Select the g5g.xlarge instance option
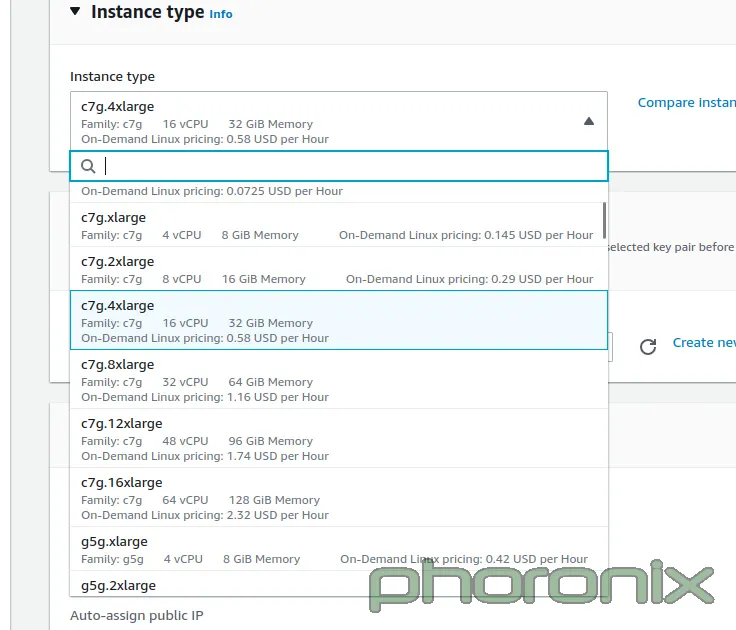The width and height of the screenshot is (736, 630). pyautogui.click(x=339, y=549)
